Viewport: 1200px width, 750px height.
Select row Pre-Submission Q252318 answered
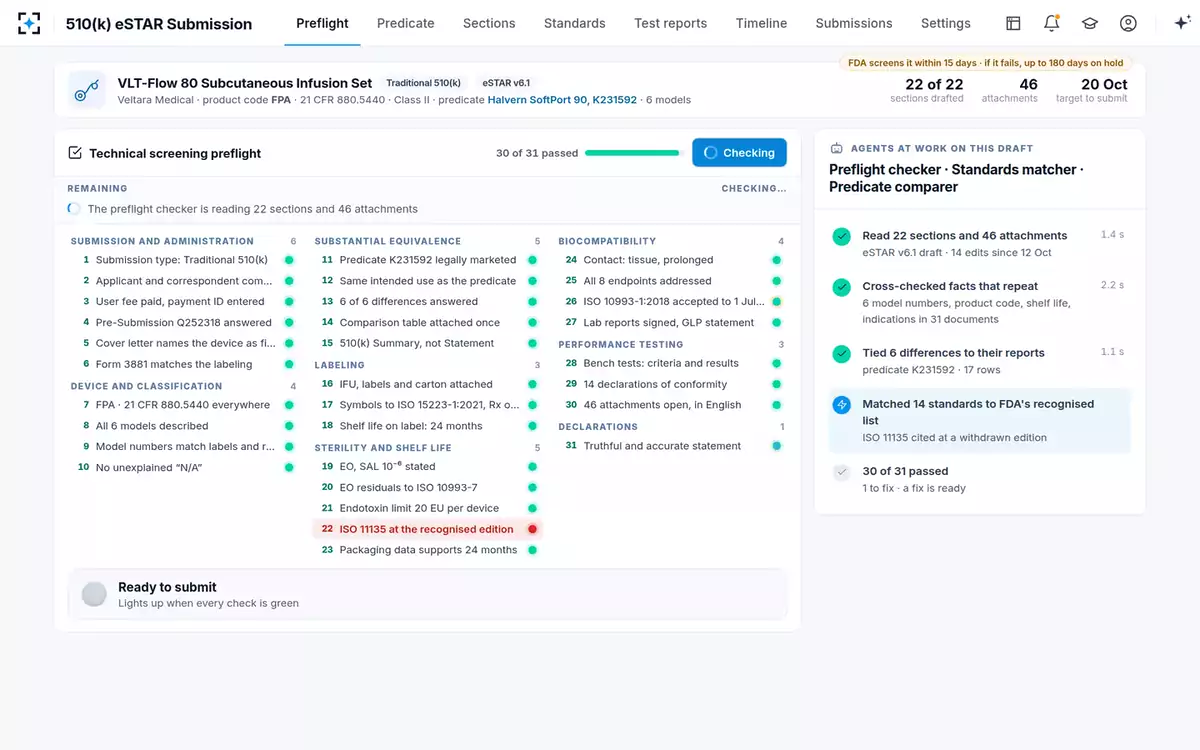coord(184,322)
